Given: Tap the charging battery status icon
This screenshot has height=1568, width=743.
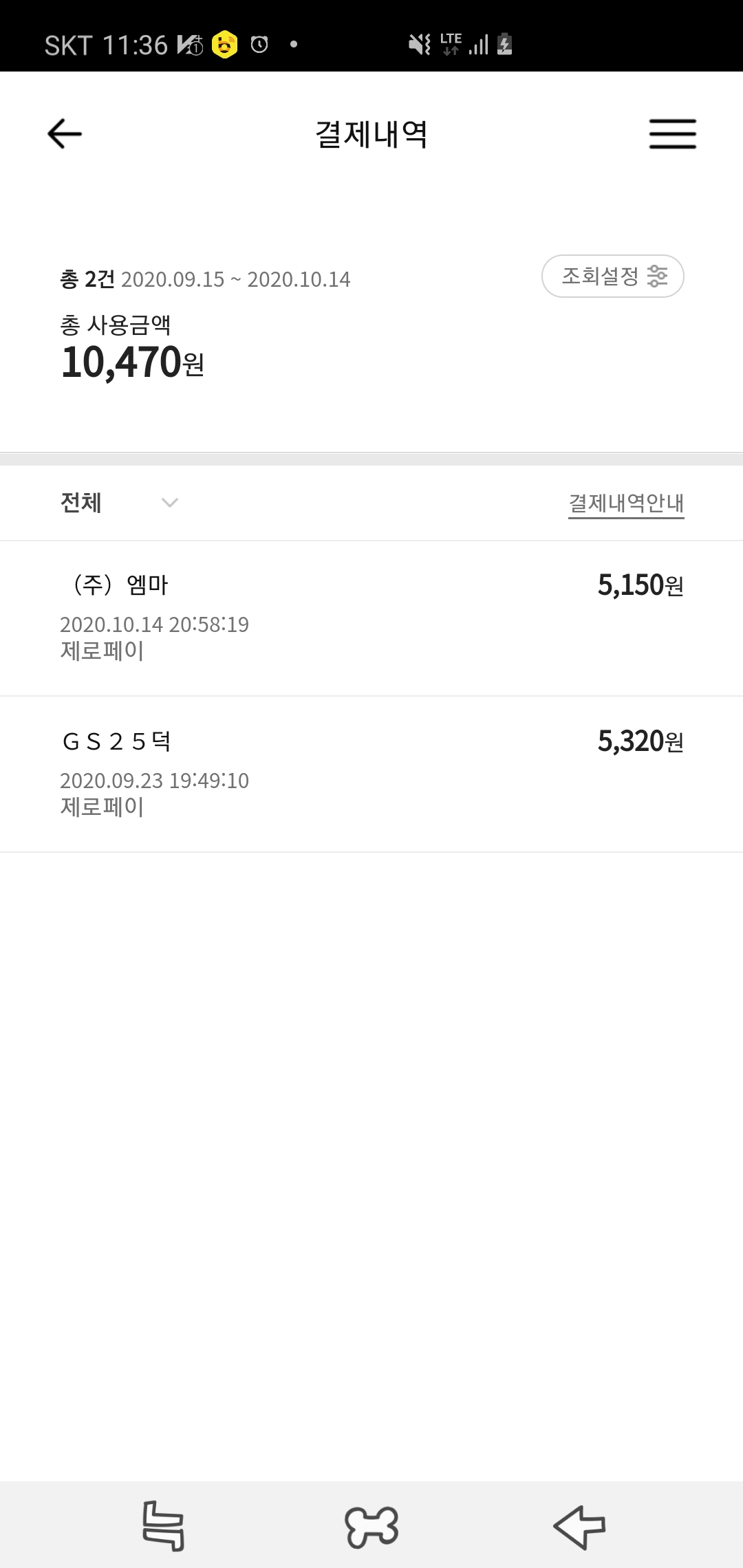Looking at the screenshot, I should tap(505, 45).
